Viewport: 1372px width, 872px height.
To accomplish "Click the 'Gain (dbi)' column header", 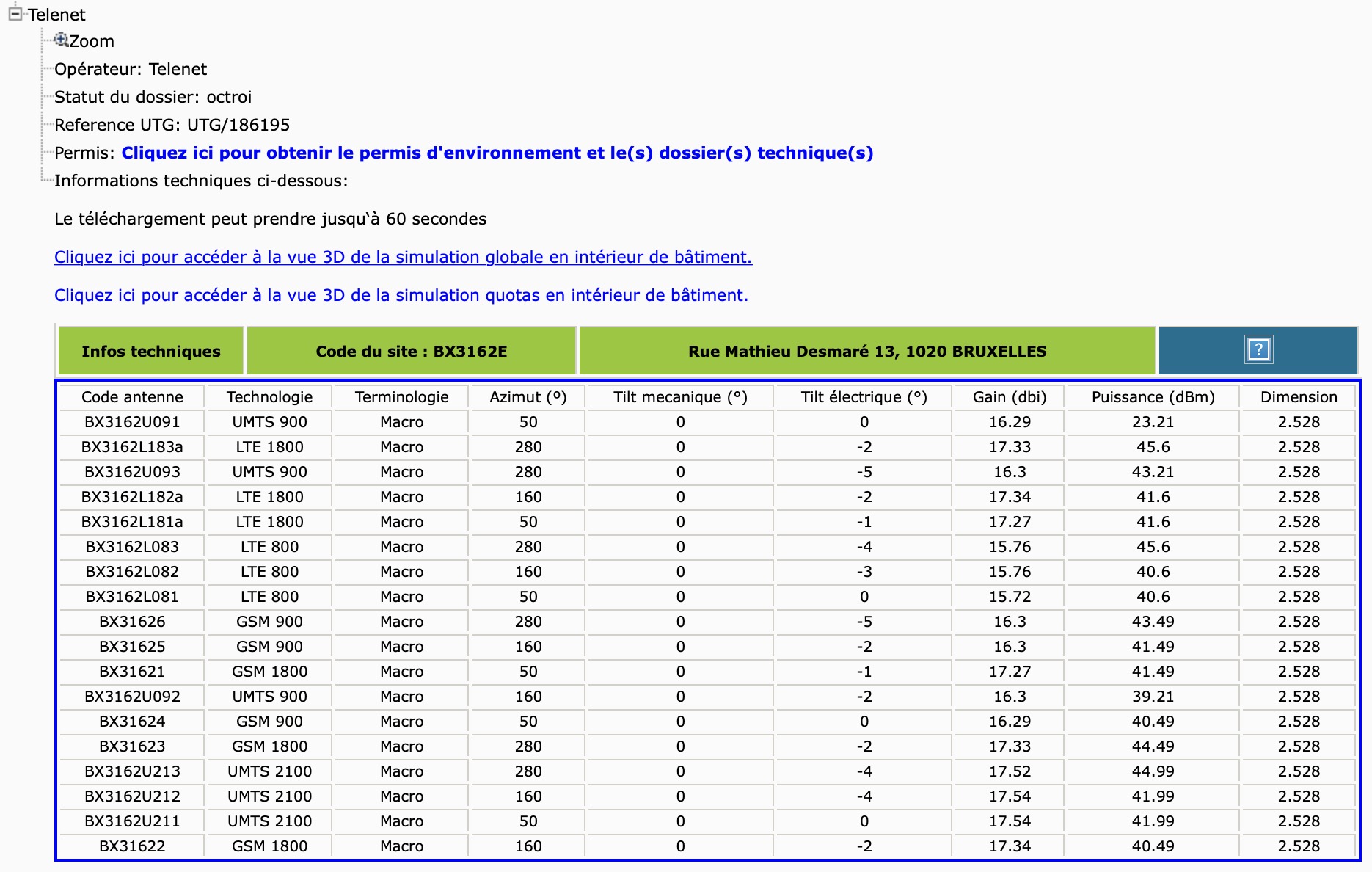I will pos(1010,397).
